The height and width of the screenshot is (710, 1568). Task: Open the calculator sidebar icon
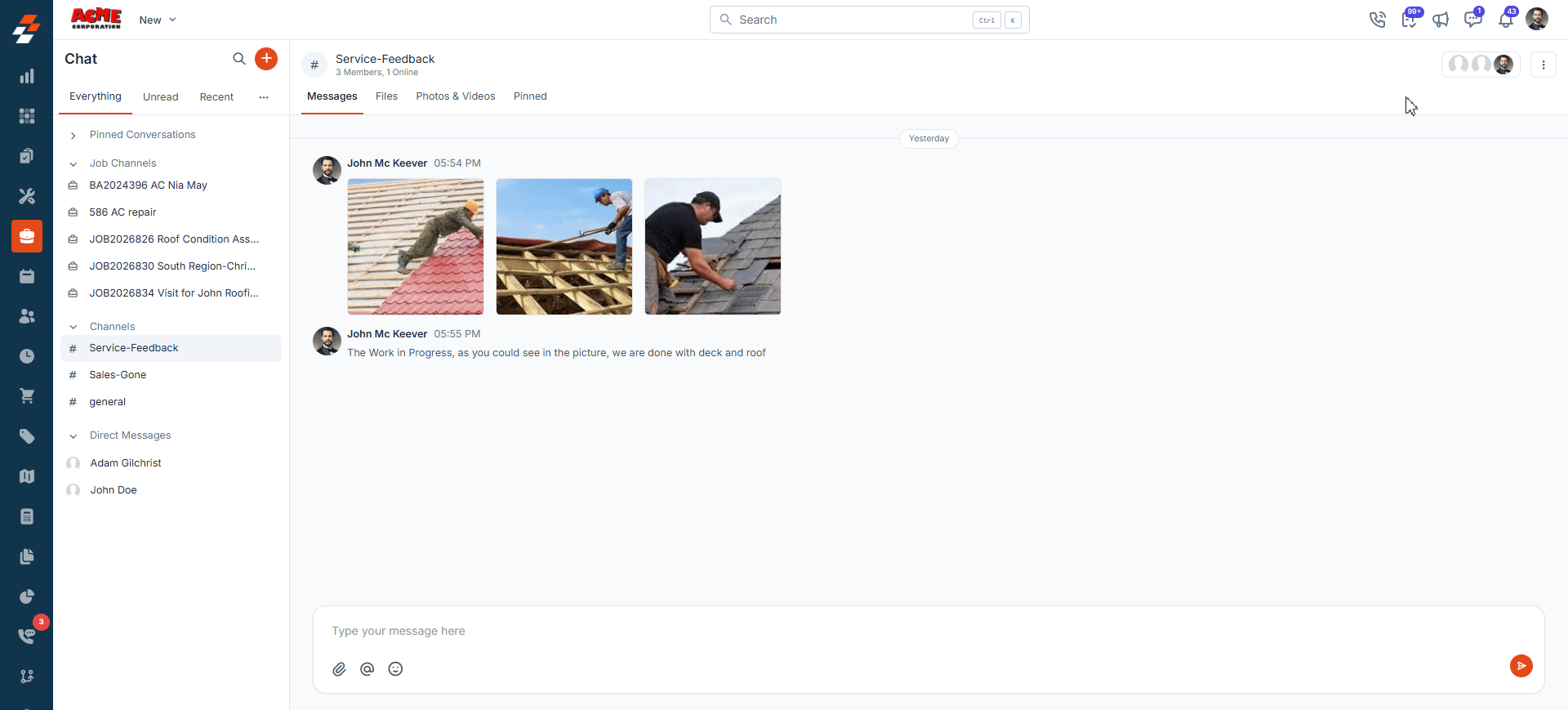click(27, 516)
